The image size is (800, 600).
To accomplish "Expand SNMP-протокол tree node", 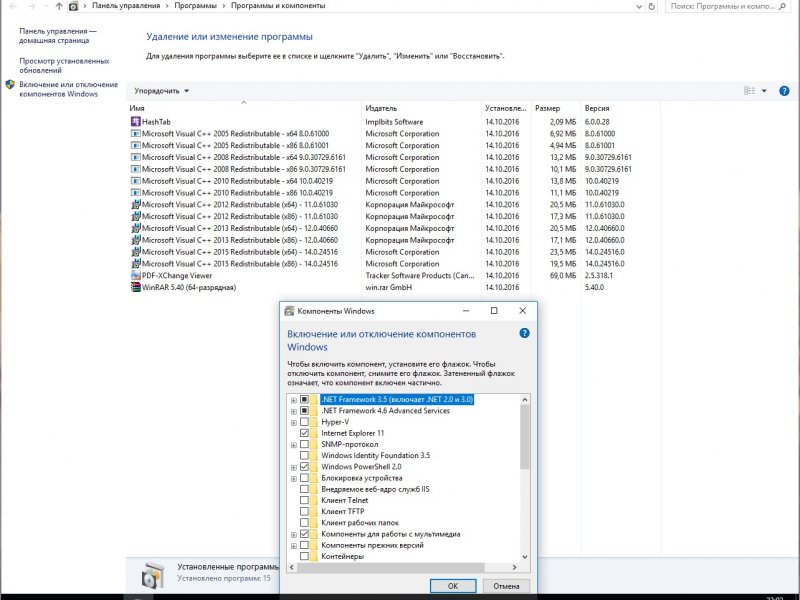I will point(293,445).
